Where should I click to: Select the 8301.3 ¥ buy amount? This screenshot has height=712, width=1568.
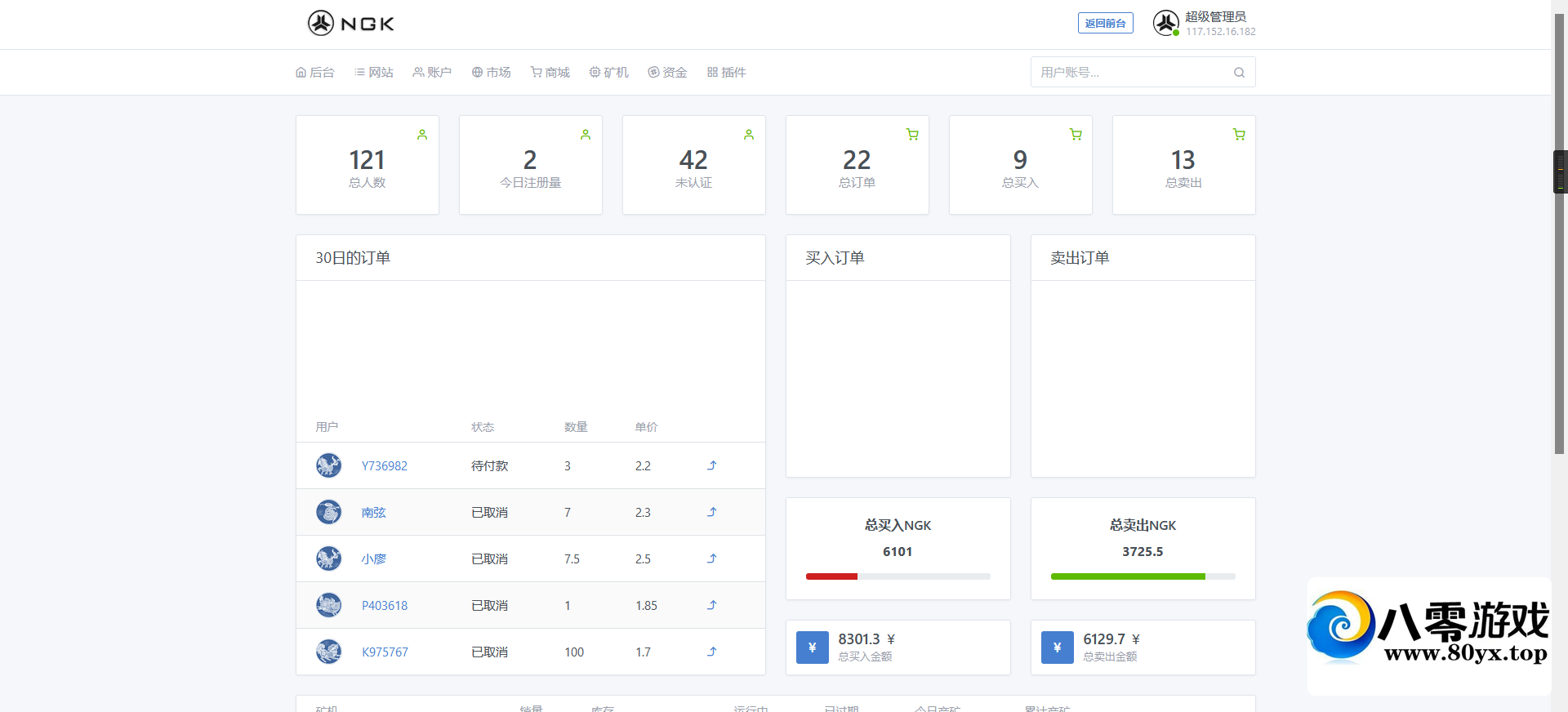[866, 639]
